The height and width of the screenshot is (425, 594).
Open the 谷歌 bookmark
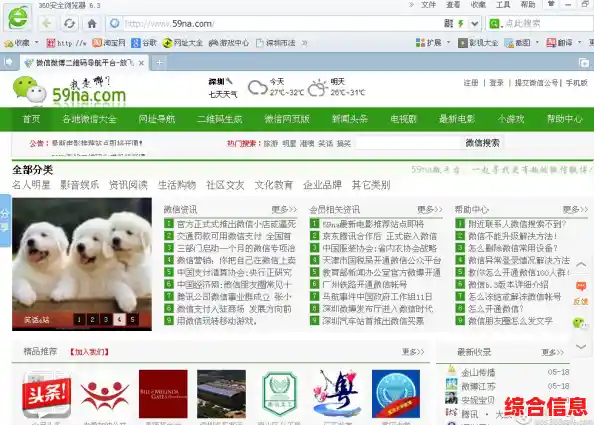click(x=144, y=43)
